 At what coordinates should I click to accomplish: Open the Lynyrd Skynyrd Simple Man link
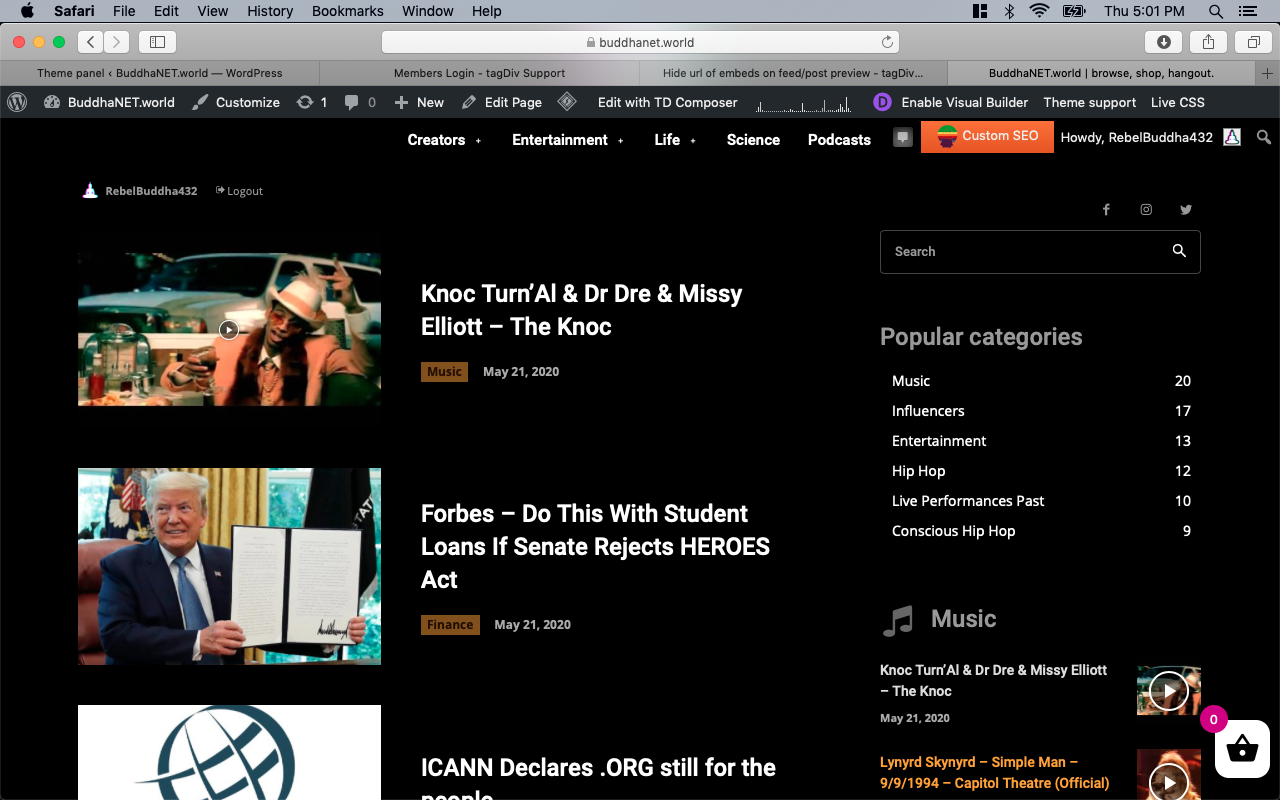click(994, 773)
